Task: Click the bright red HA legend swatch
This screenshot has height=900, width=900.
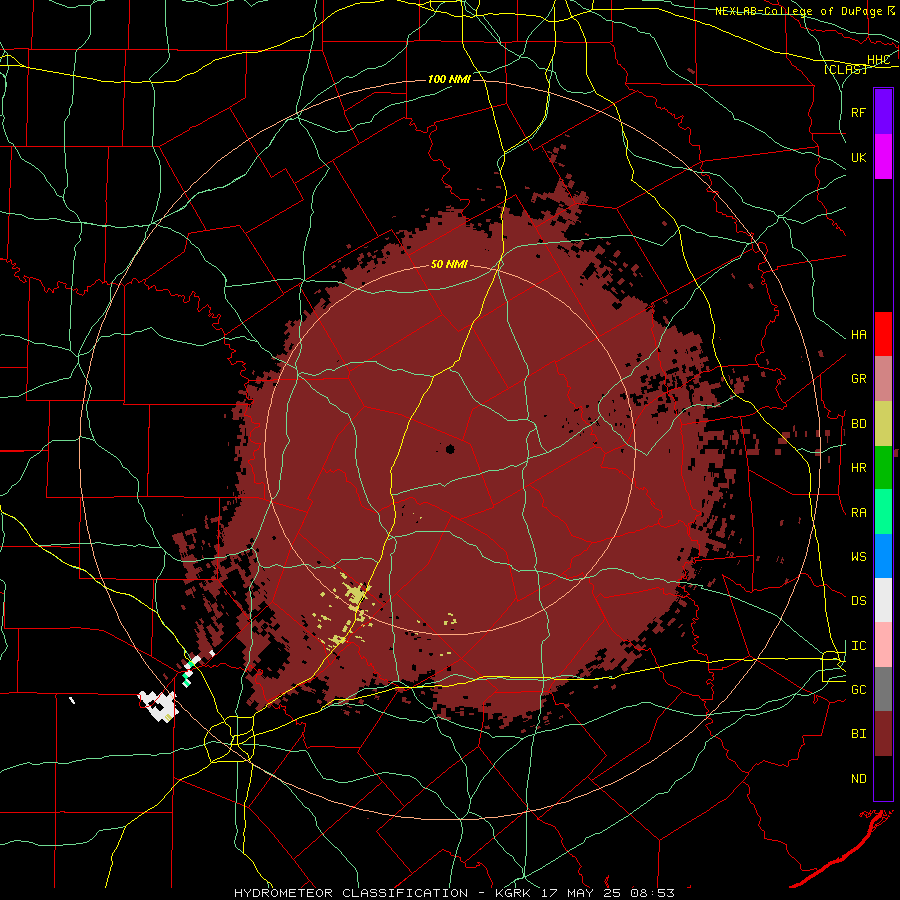Action: pyautogui.click(x=883, y=334)
